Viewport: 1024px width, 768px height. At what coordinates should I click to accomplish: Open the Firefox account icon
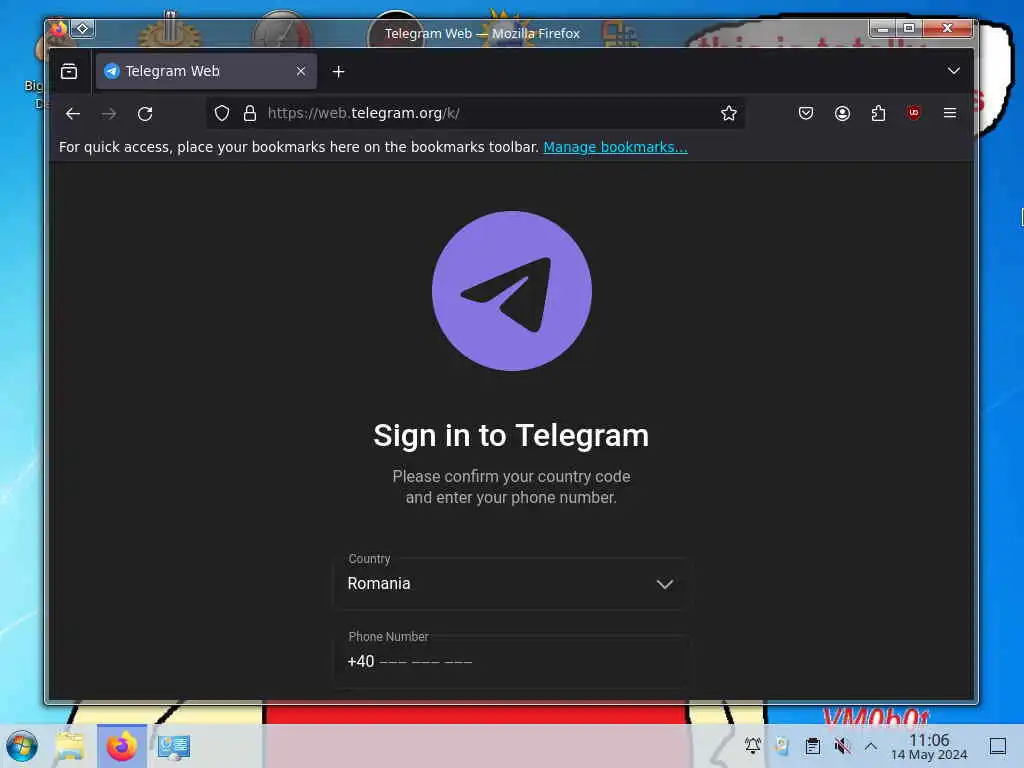[842, 114]
